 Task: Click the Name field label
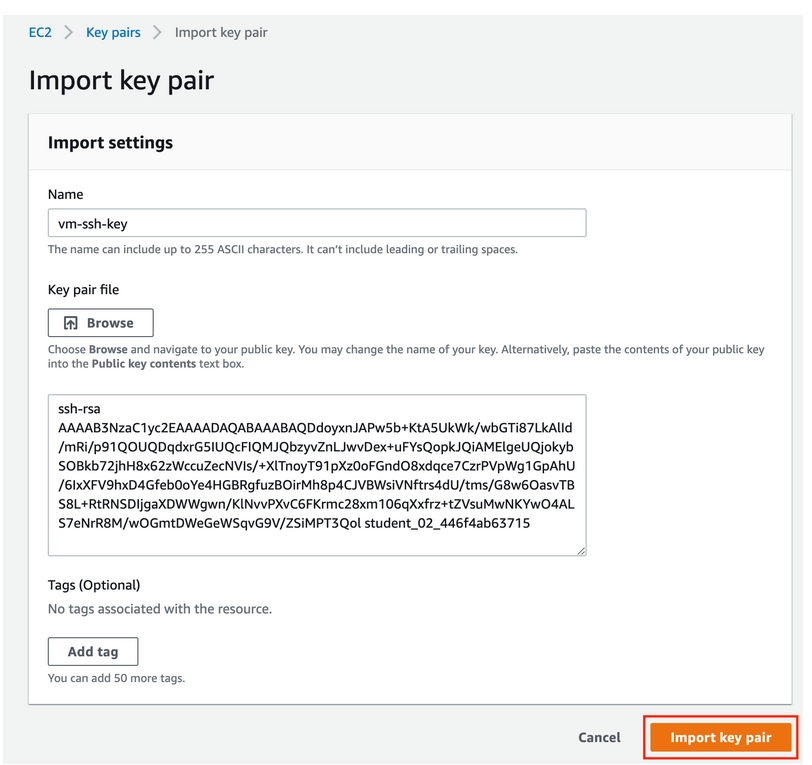(65, 195)
